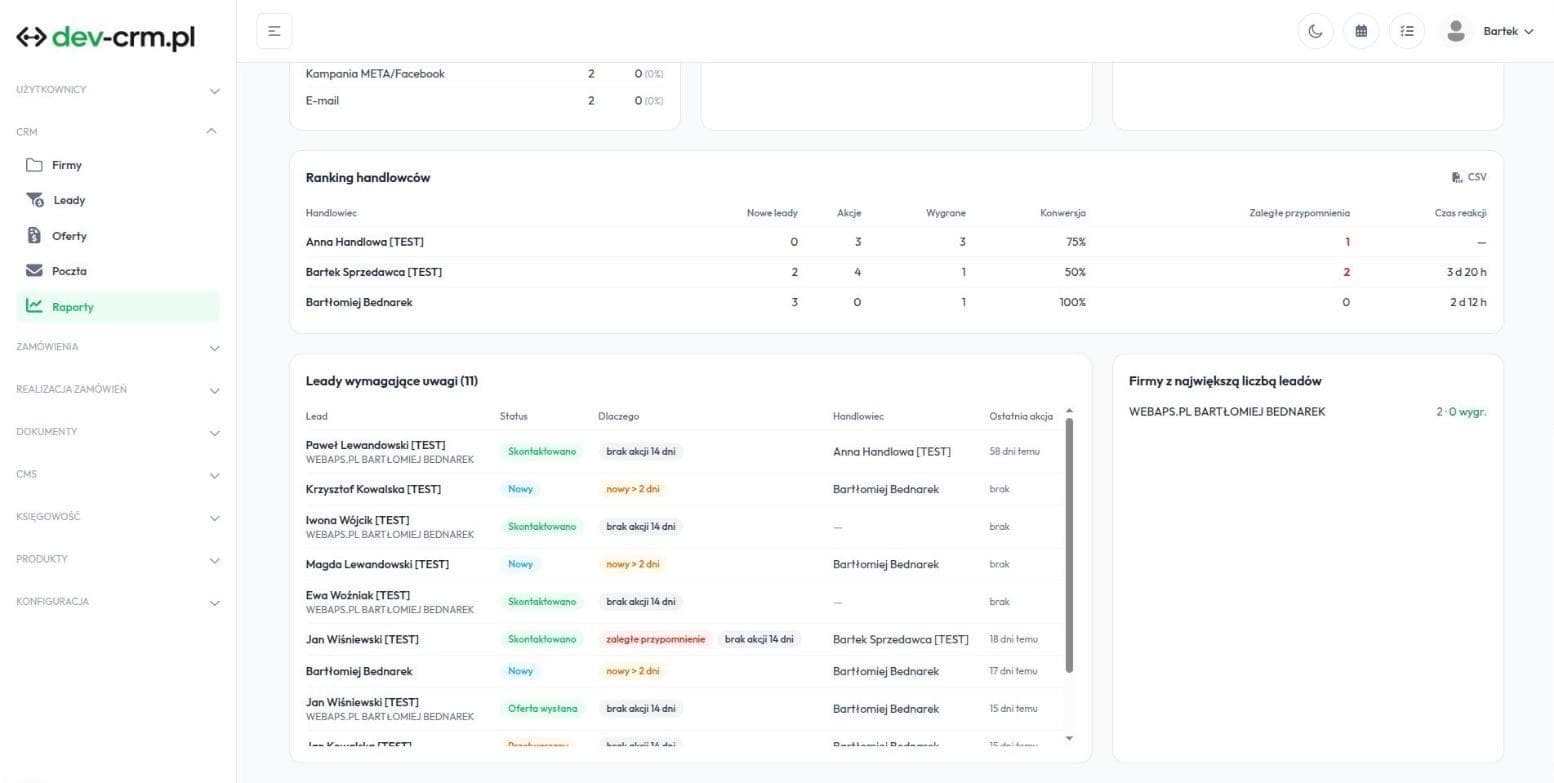
Task: Expand the Dokumenty sidebar section
Action: [x=118, y=432]
